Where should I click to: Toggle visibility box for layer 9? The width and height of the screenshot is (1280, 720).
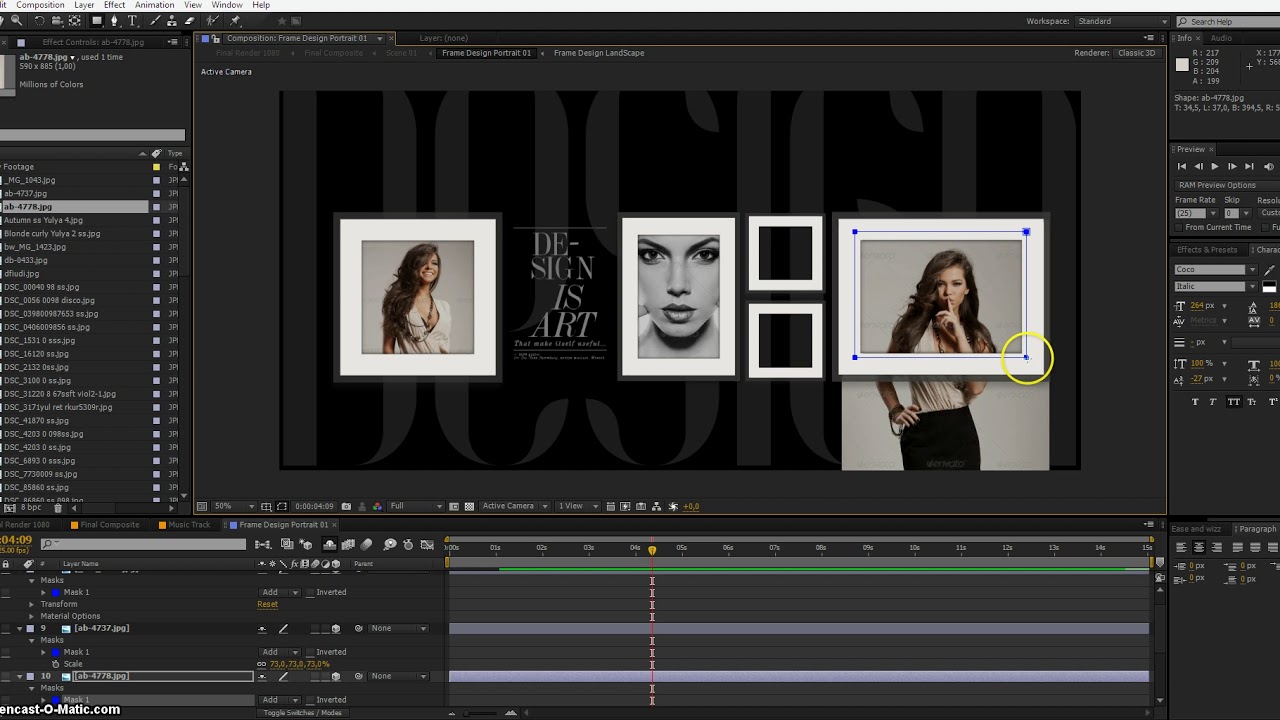tap(5, 628)
